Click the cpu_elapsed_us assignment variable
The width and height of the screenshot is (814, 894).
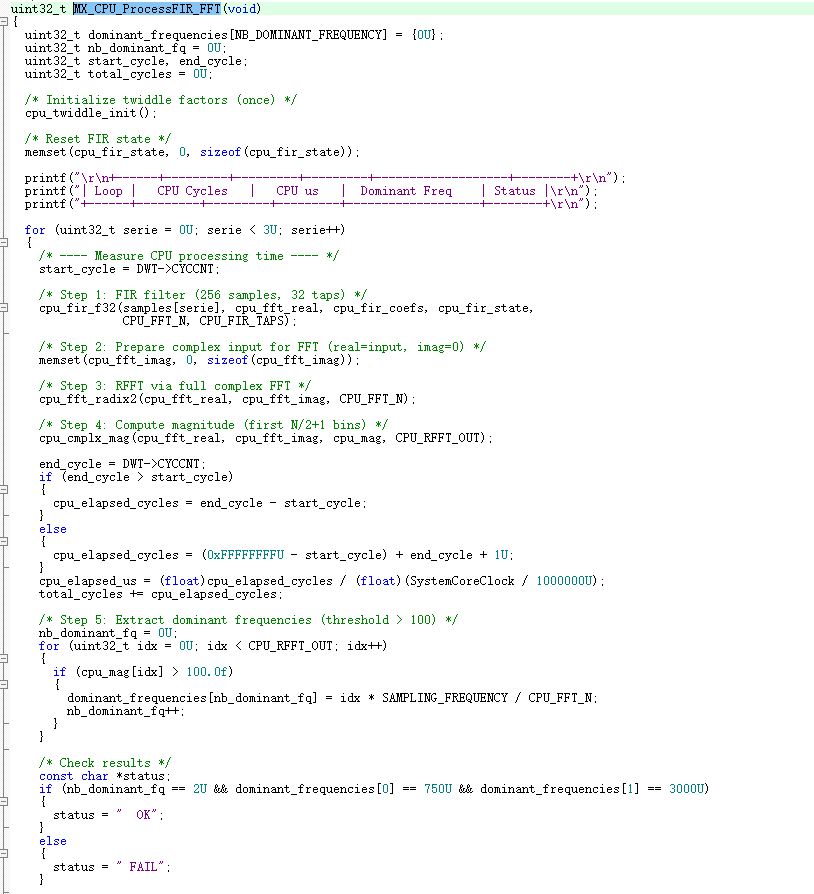pos(88,581)
